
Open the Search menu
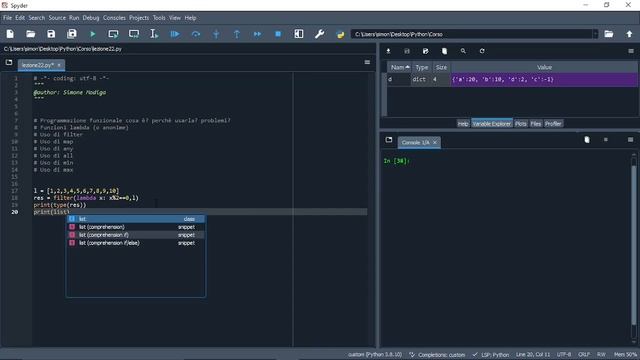[37, 18]
